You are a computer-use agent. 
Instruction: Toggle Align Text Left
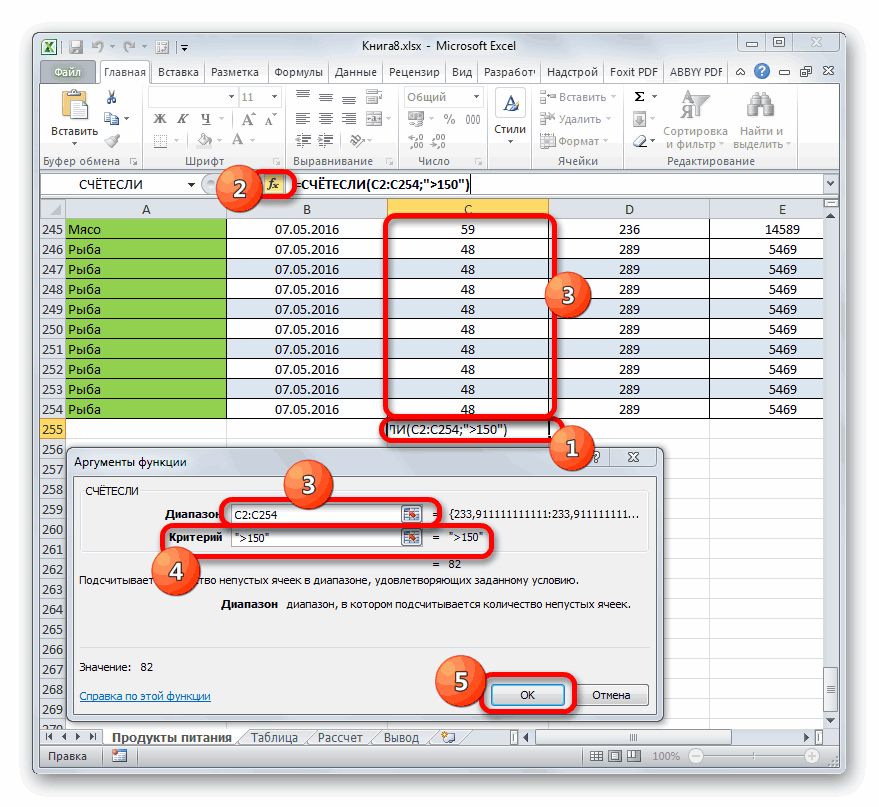coord(303,119)
